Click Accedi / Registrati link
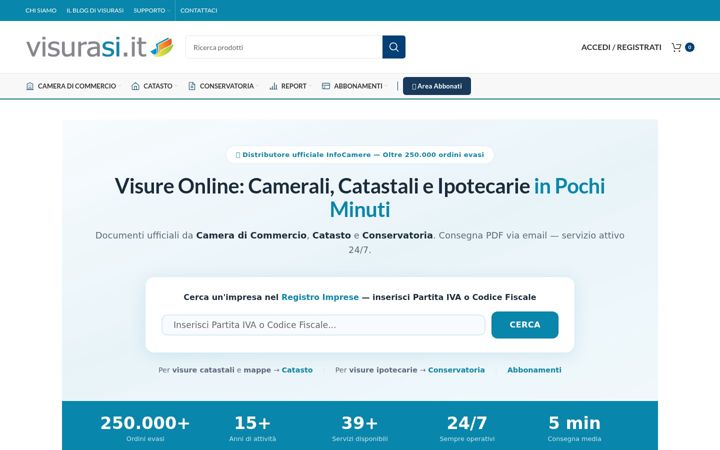Image resolution: width=720 pixels, height=450 pixels. coord(621,47)
